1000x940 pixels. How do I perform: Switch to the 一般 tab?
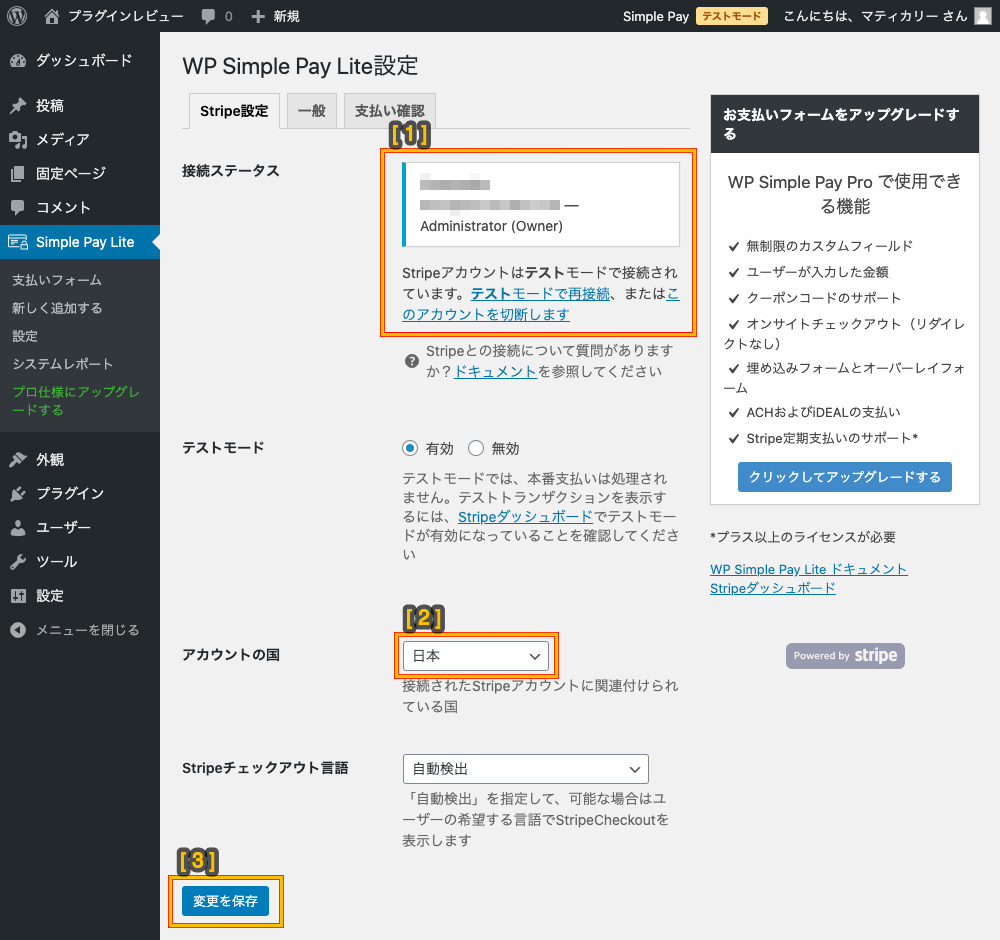(312, 111)
